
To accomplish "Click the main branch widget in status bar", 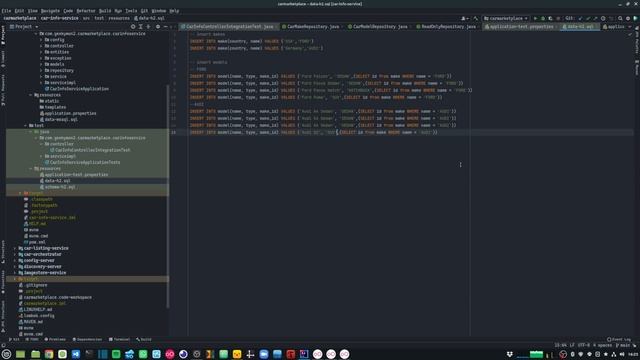I will 623,345.
